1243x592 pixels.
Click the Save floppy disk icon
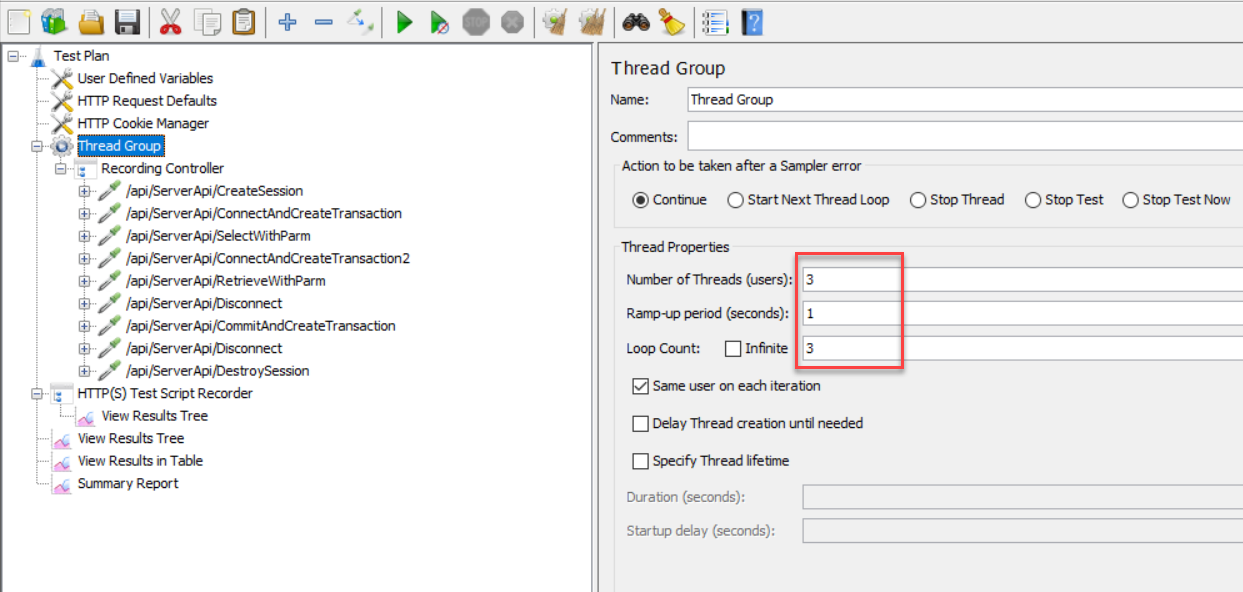click(x=127, y=22)
